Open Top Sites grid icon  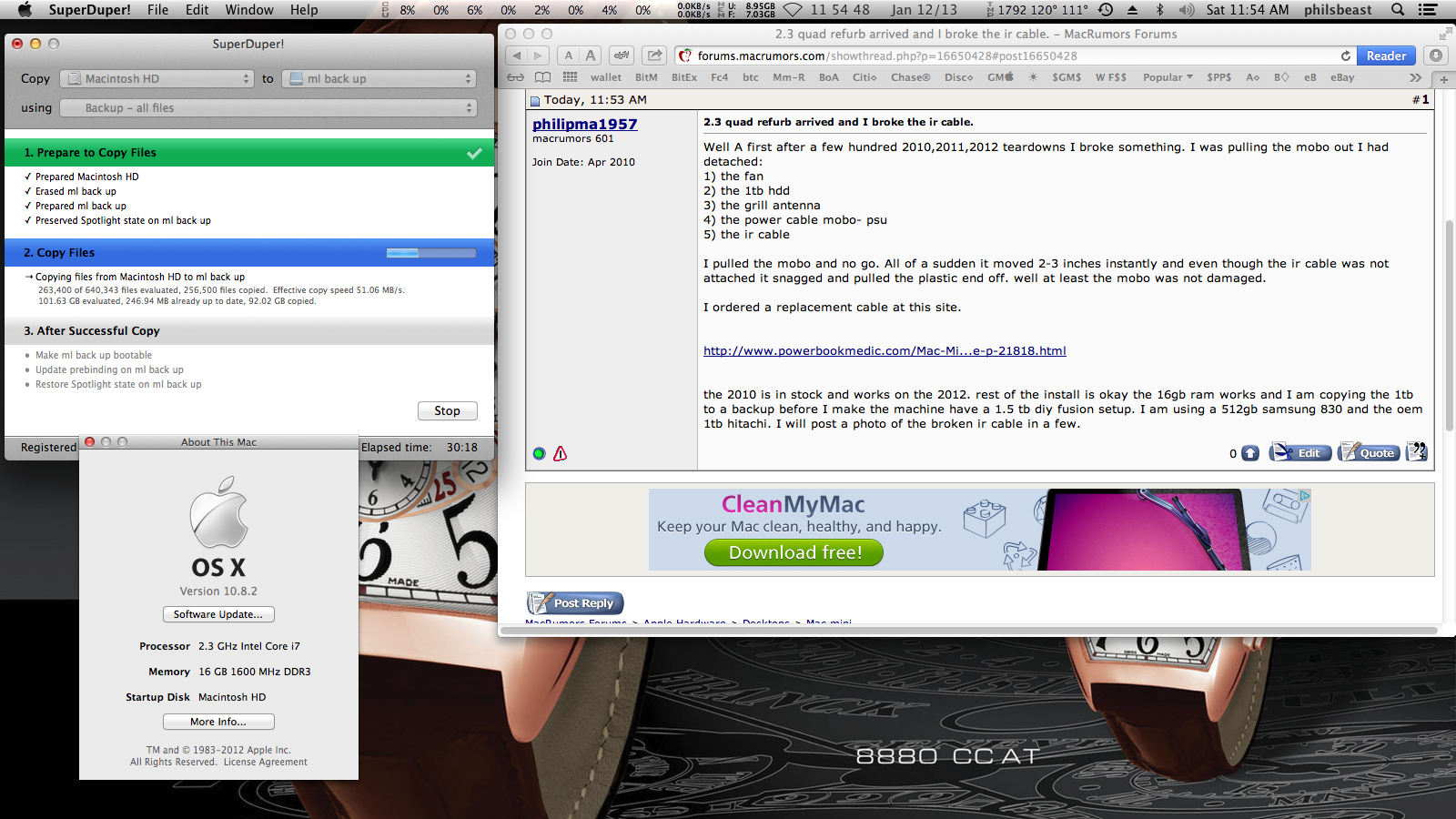[x=571, y=77]
